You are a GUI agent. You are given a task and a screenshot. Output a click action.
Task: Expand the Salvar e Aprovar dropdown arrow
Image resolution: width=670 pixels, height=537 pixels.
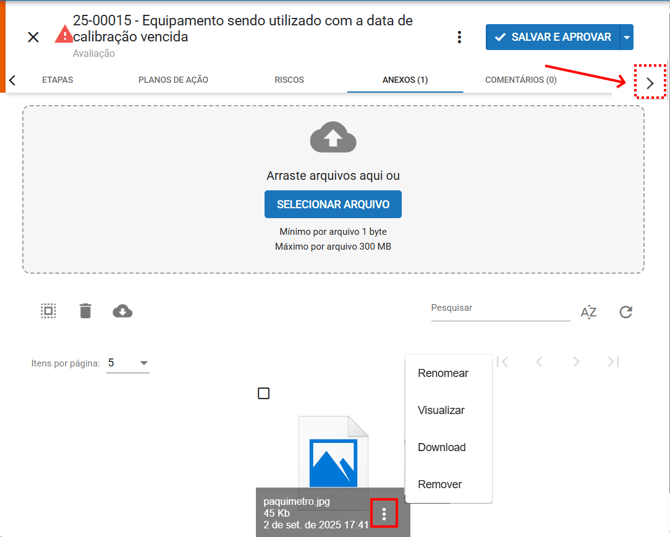(x=627, y=37)
